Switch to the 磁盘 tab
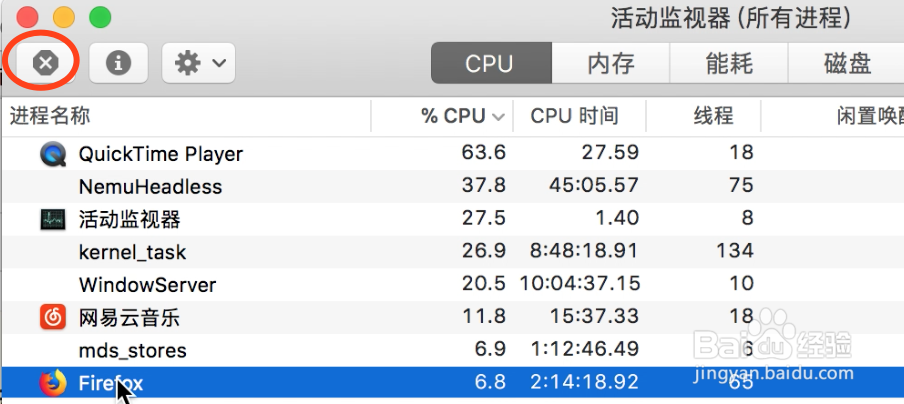904x404 pixels. (x=847, y=64)
